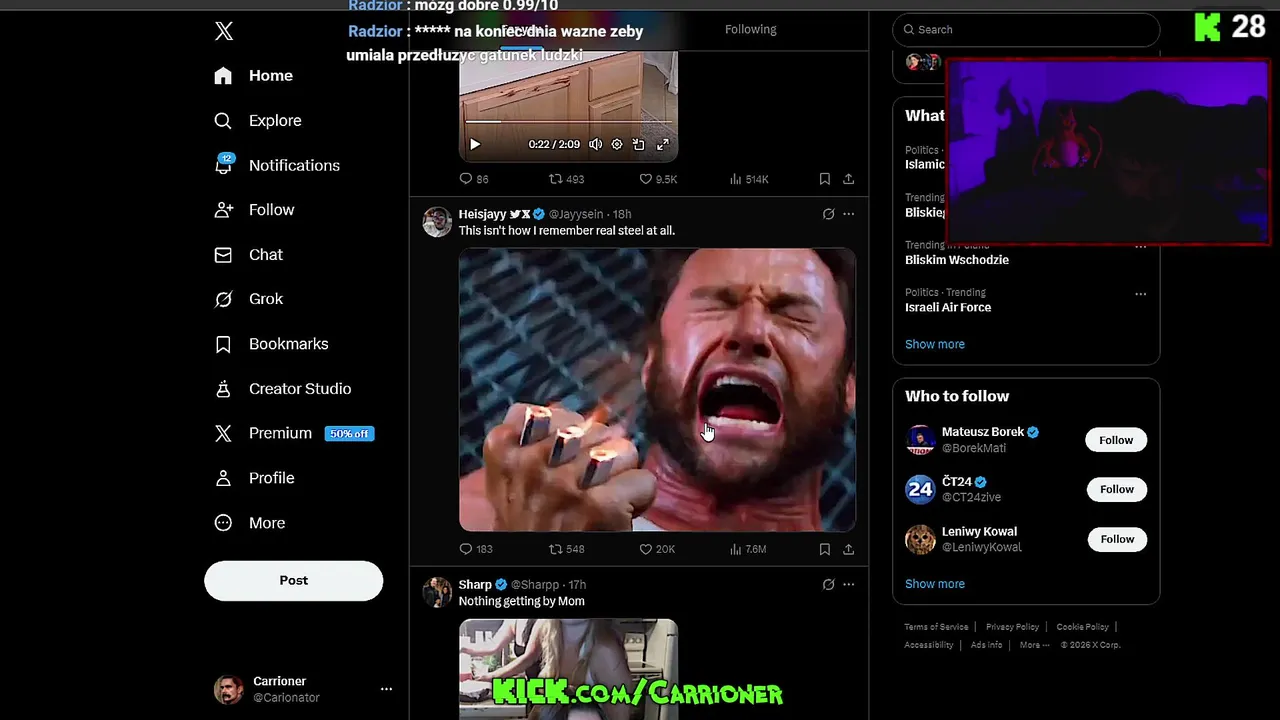Seek on the video progress bar
The image size is (1280, 720).
click(x=568, y=122)
